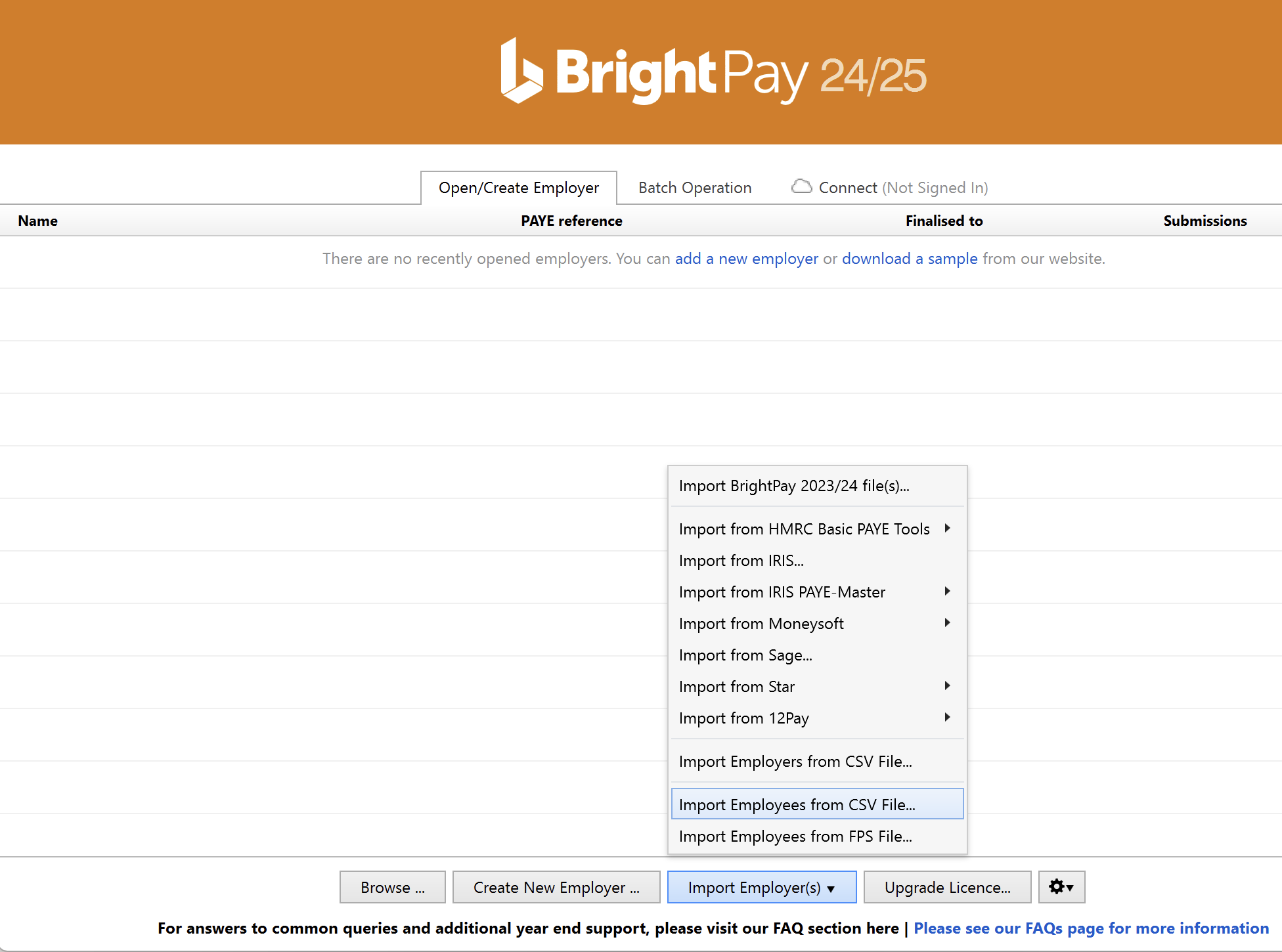Choose Import from Sage option
The image size is (1282, 952).
click(x=817, y=655)
